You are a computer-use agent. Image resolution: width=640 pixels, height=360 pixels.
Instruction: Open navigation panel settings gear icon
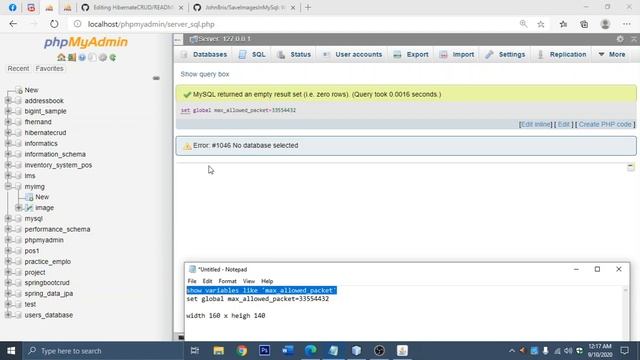tap(102, 58)
